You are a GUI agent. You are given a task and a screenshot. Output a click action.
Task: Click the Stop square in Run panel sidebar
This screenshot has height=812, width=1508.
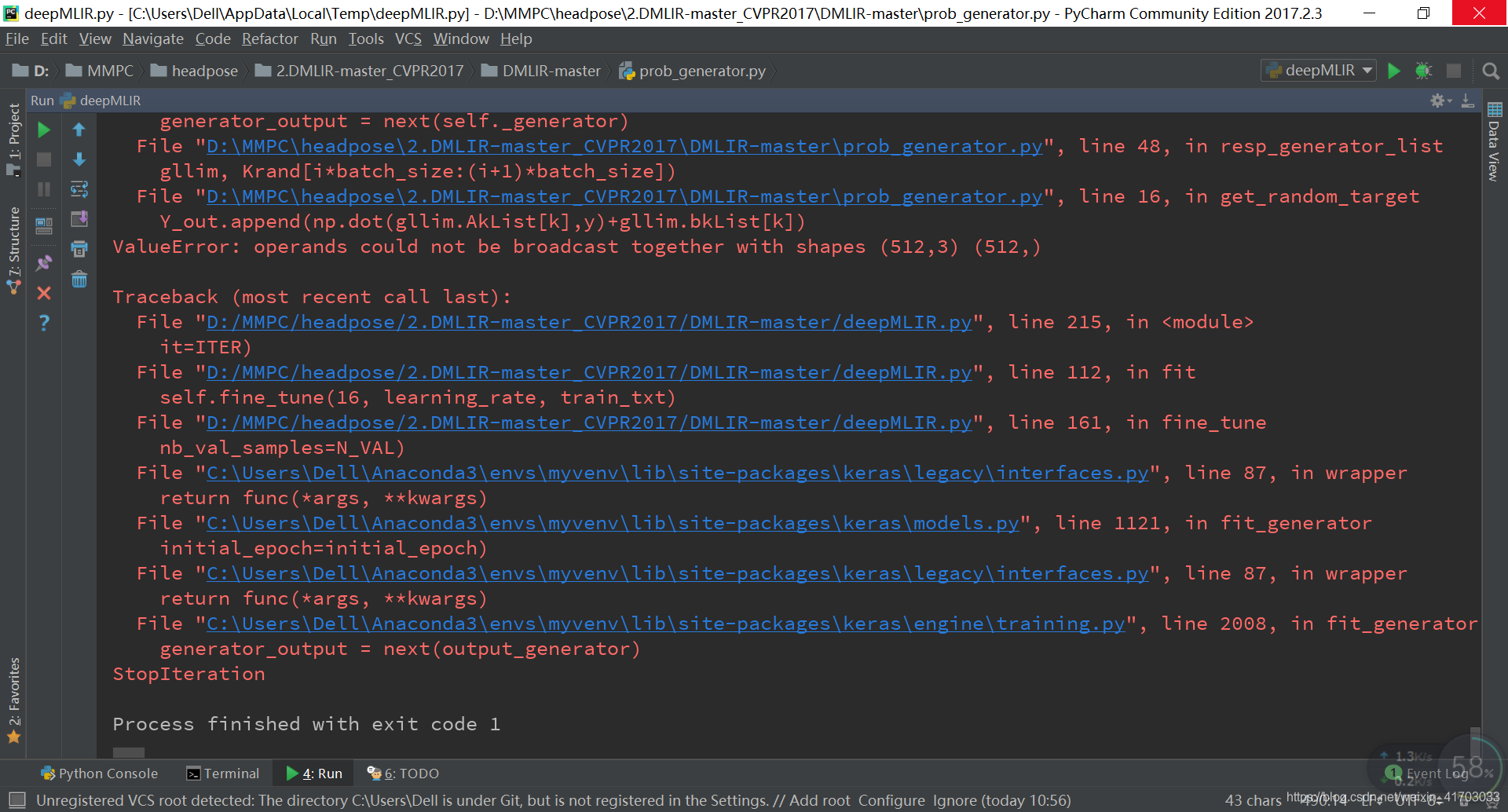tap(44, 159)
